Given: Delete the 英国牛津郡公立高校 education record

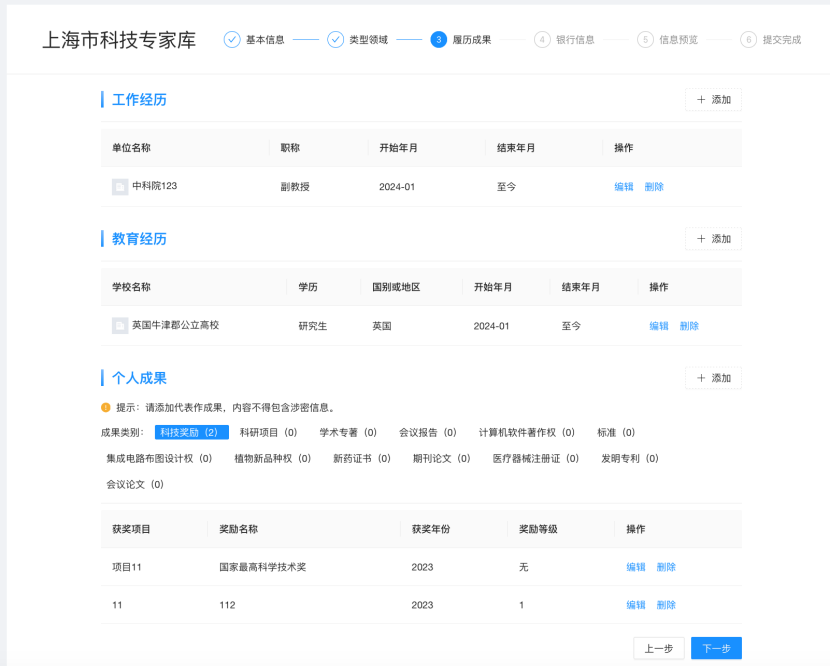Looking at the screenshot, I should coord(689,326).
